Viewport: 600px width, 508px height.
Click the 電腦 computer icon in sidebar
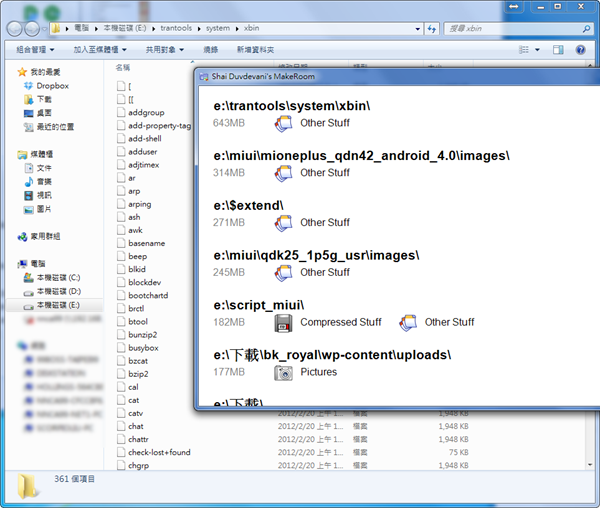pos(22,264)
